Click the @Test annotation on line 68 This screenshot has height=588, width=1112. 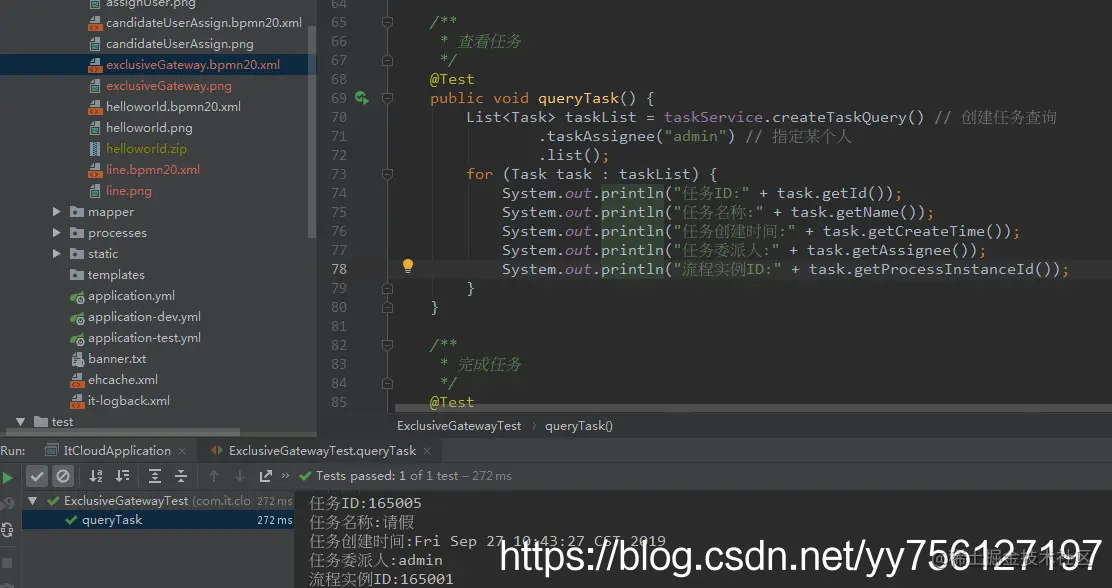[x=452, y=79]
